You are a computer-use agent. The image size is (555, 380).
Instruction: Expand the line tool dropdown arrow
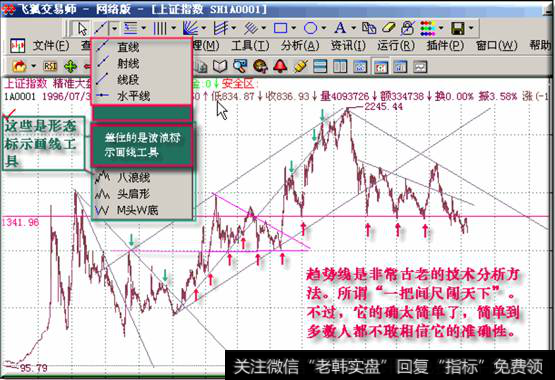tap(114, 28)
